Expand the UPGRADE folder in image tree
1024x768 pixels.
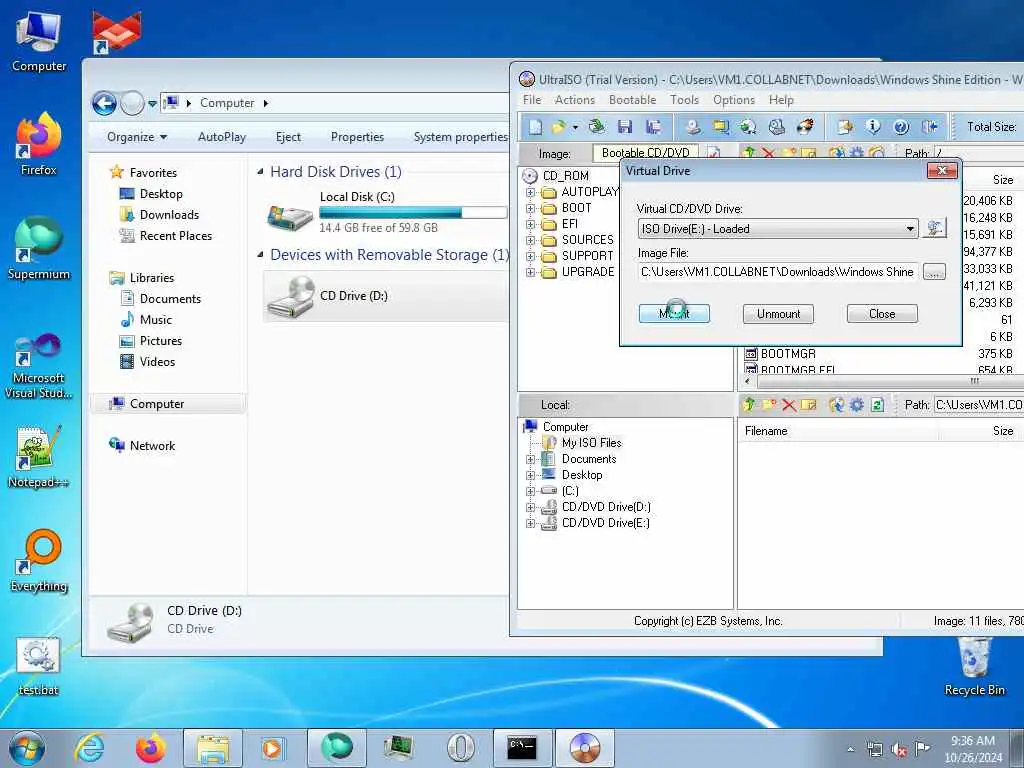click(x=530, y=272)
